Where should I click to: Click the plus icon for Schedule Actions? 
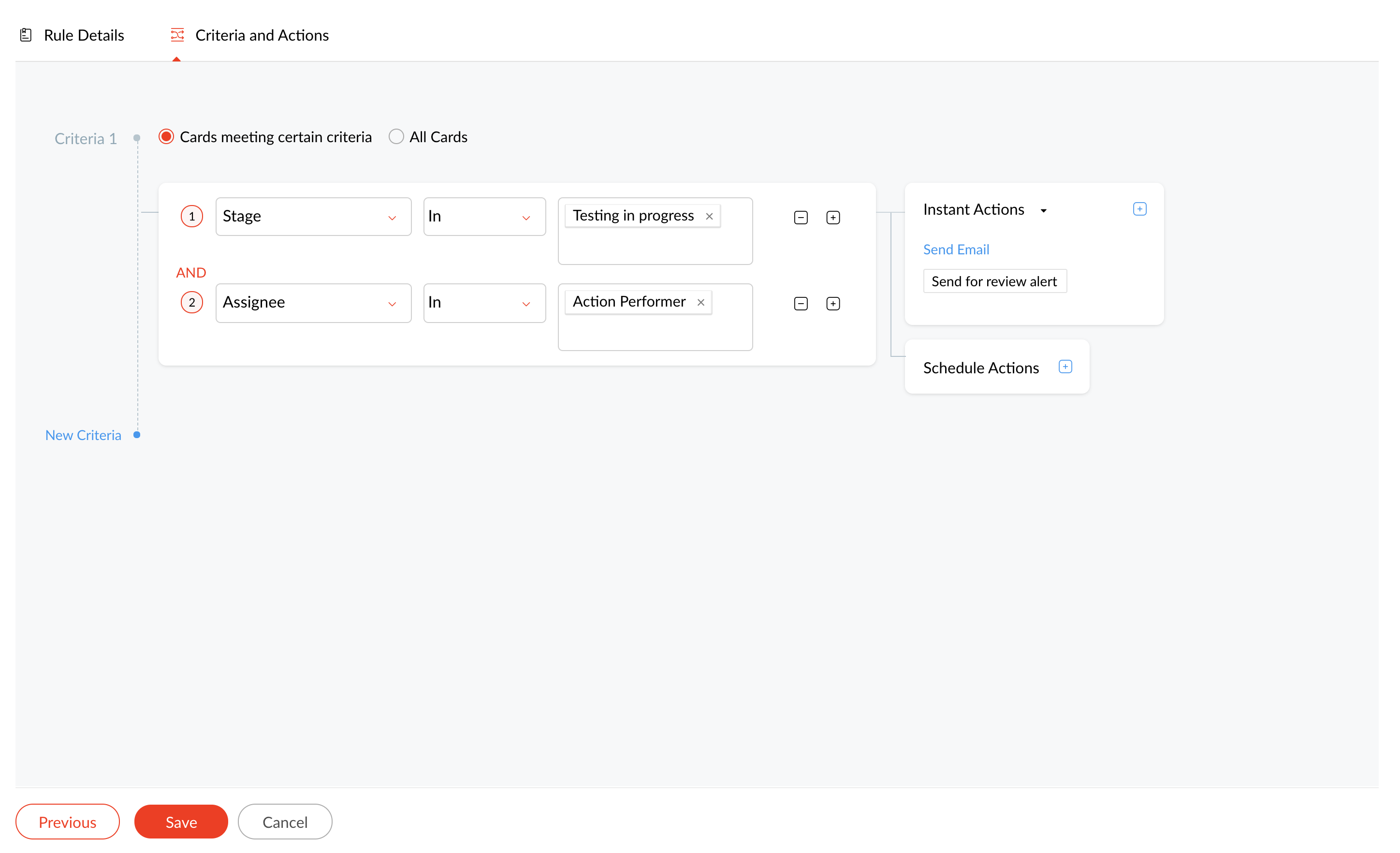coord(1065,367)
